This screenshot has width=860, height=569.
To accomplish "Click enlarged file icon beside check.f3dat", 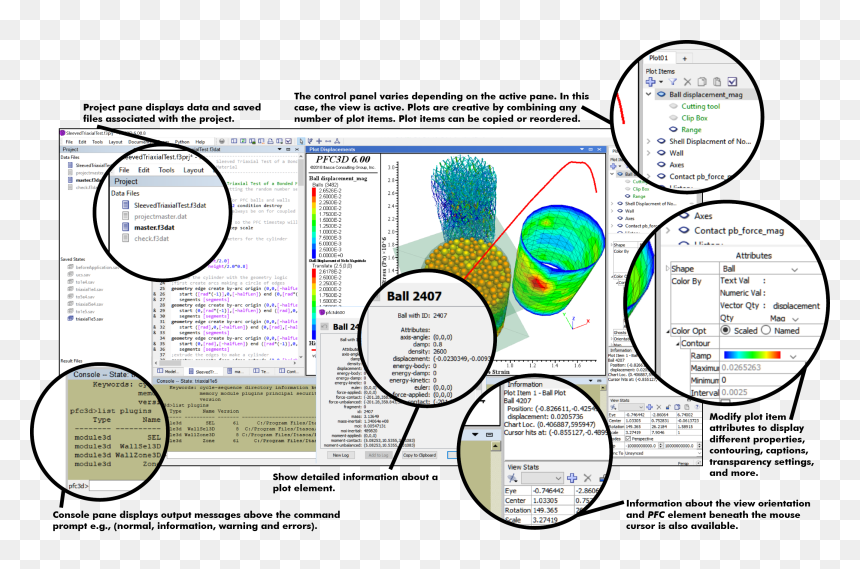I will point(126,238).
